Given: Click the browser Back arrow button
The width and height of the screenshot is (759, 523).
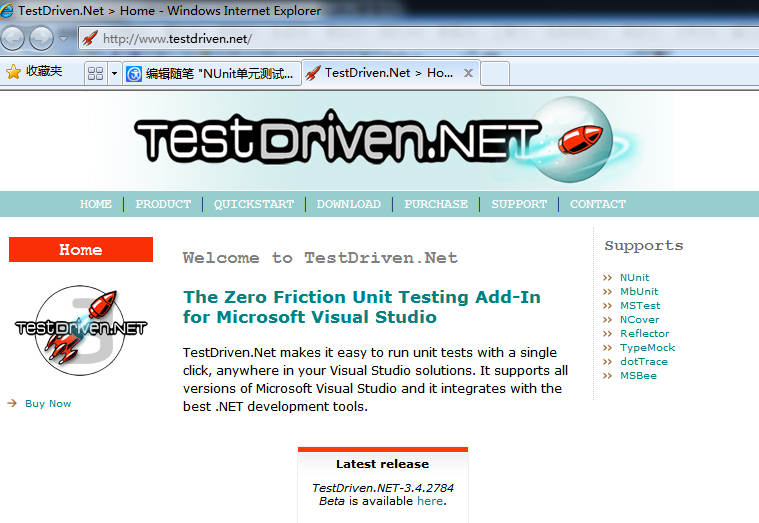Looking at the screenshot, I should click(11, 38).
